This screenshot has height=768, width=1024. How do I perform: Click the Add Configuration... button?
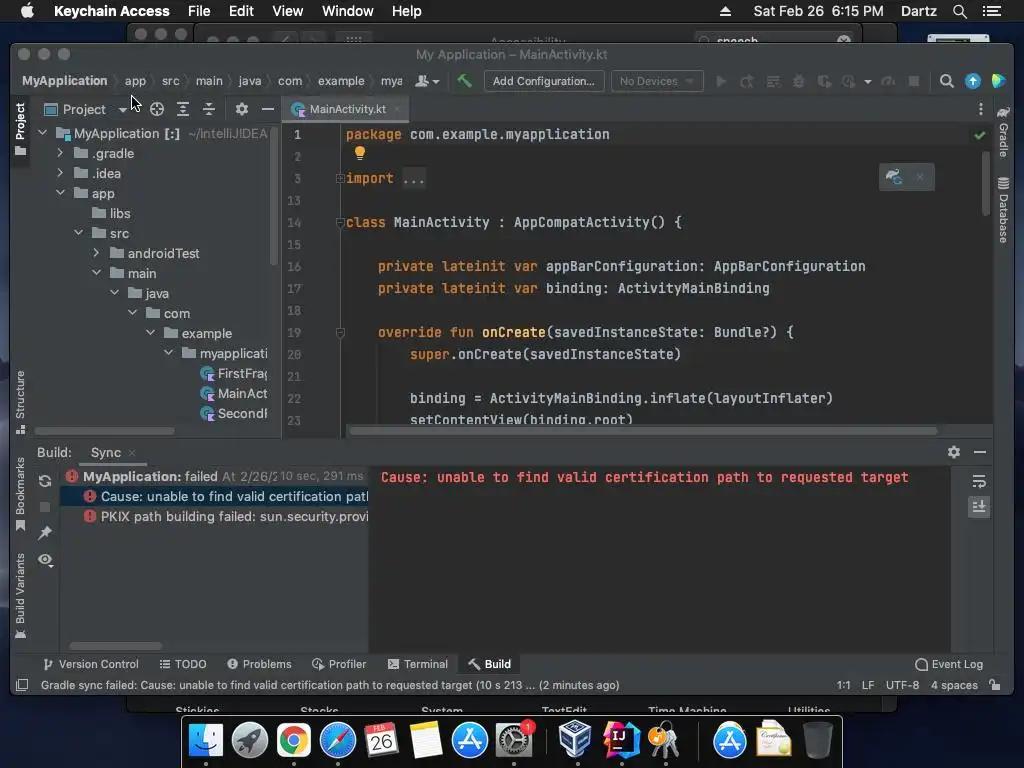pos(543,81)
